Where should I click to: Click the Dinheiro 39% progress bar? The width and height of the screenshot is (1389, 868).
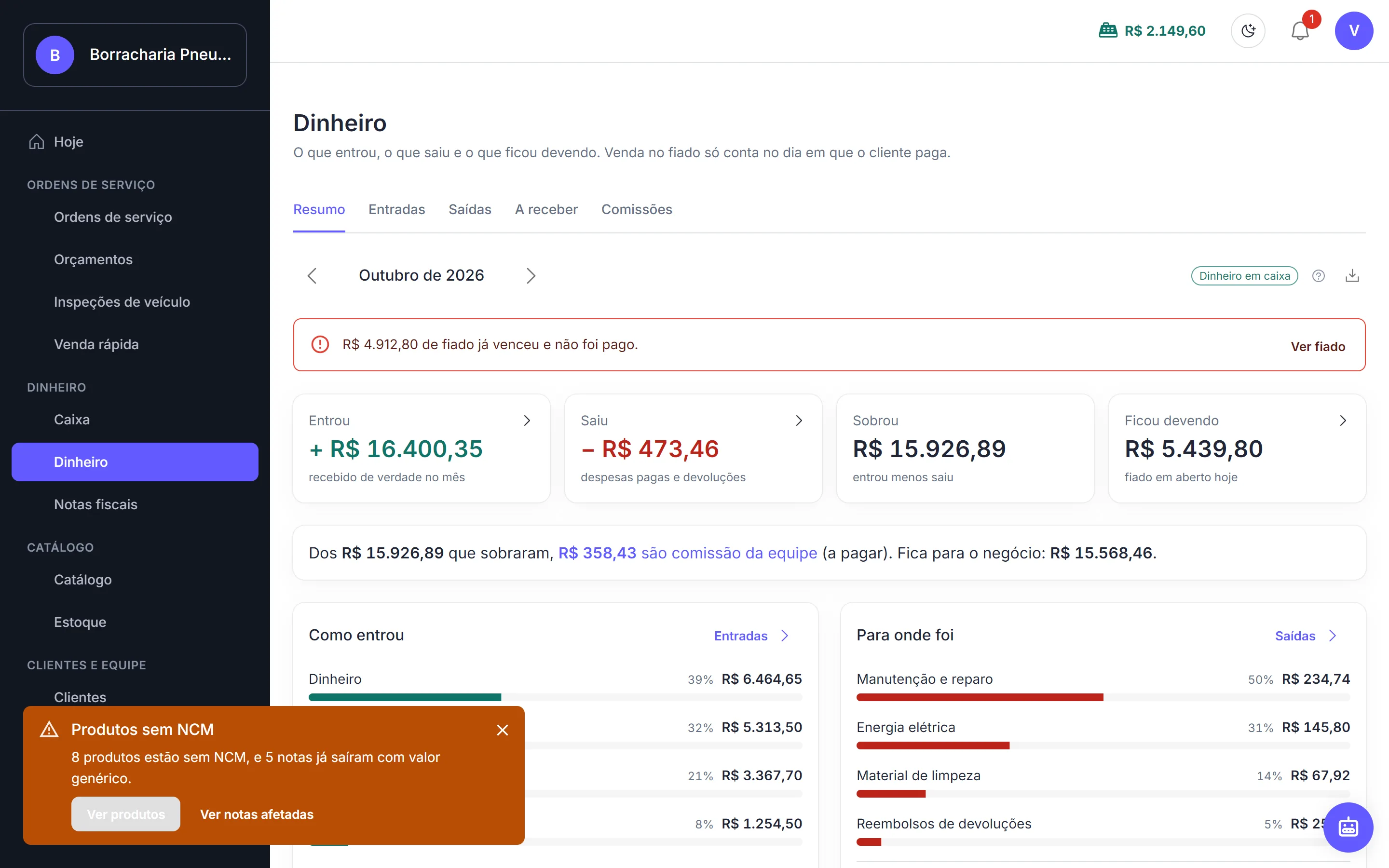[x=555, y=697]
